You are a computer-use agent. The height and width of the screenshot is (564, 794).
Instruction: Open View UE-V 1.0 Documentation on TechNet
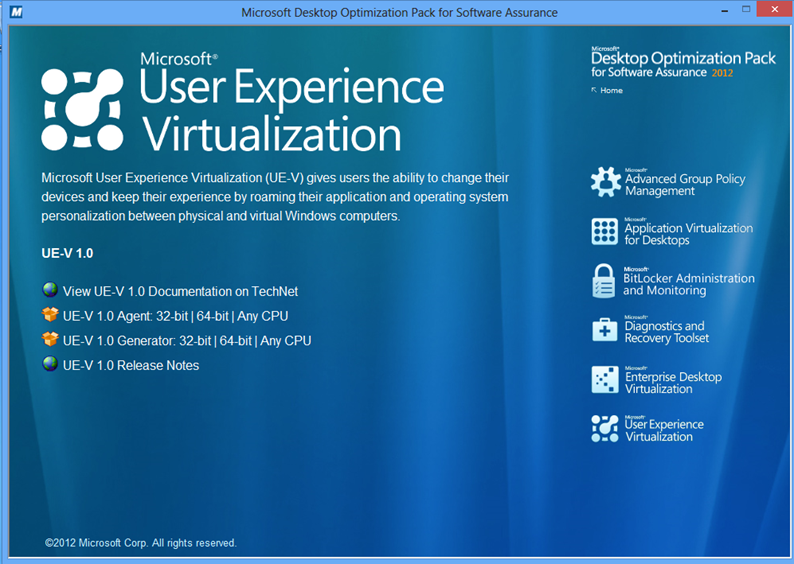180,292
